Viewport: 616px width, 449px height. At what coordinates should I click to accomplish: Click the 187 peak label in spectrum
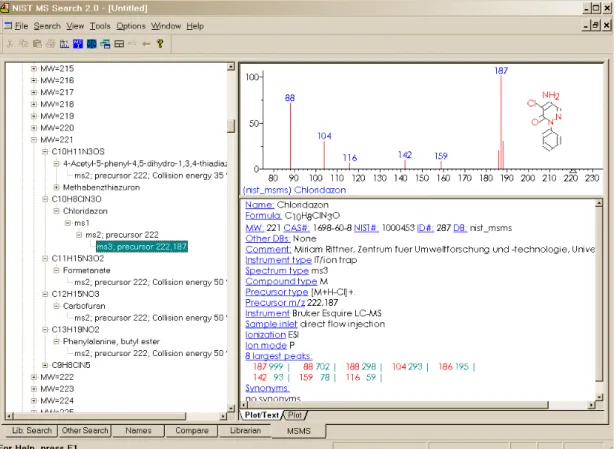[x=501, y=71]
